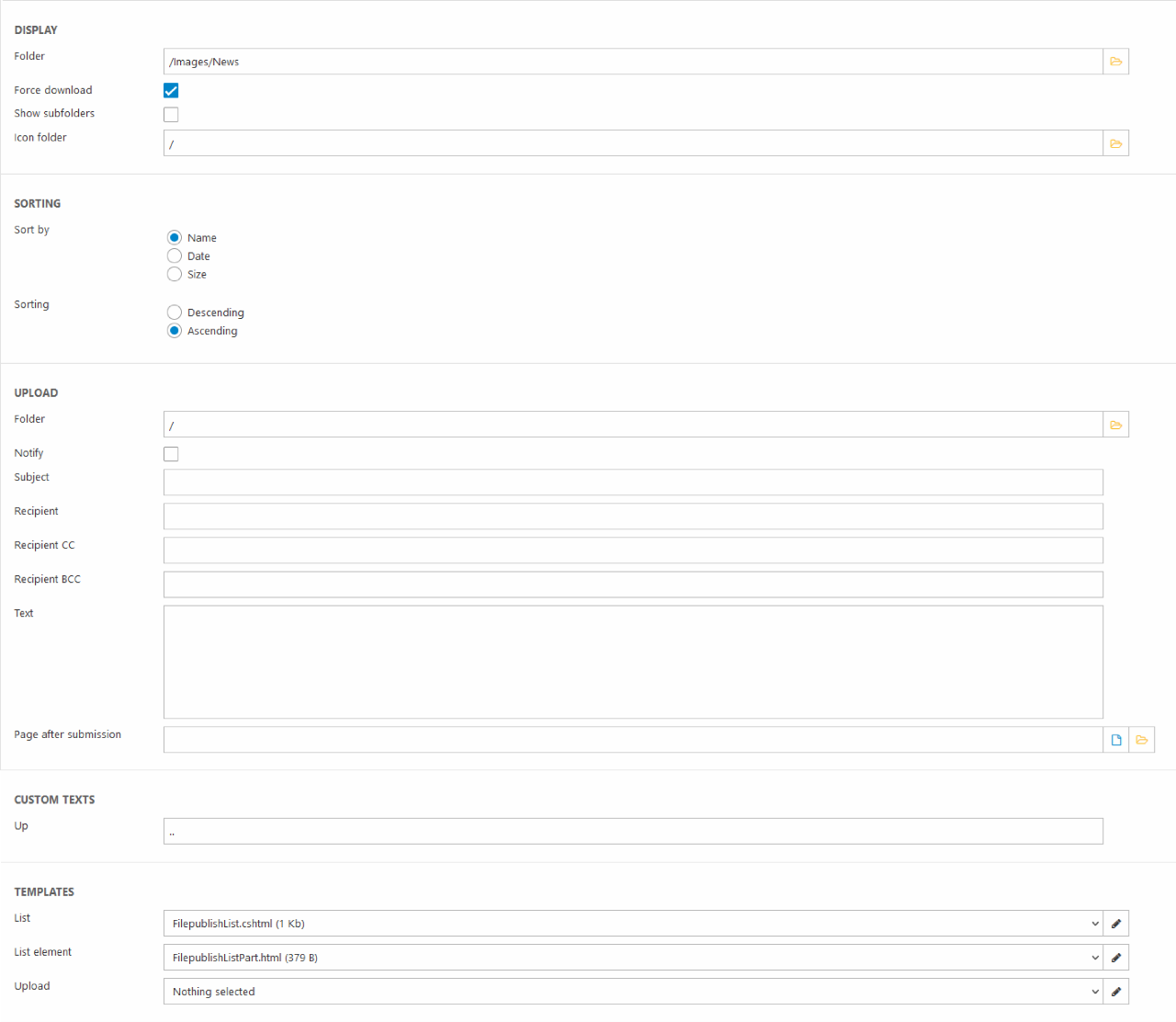Click into the Subject input field

[x=632, y=483]
